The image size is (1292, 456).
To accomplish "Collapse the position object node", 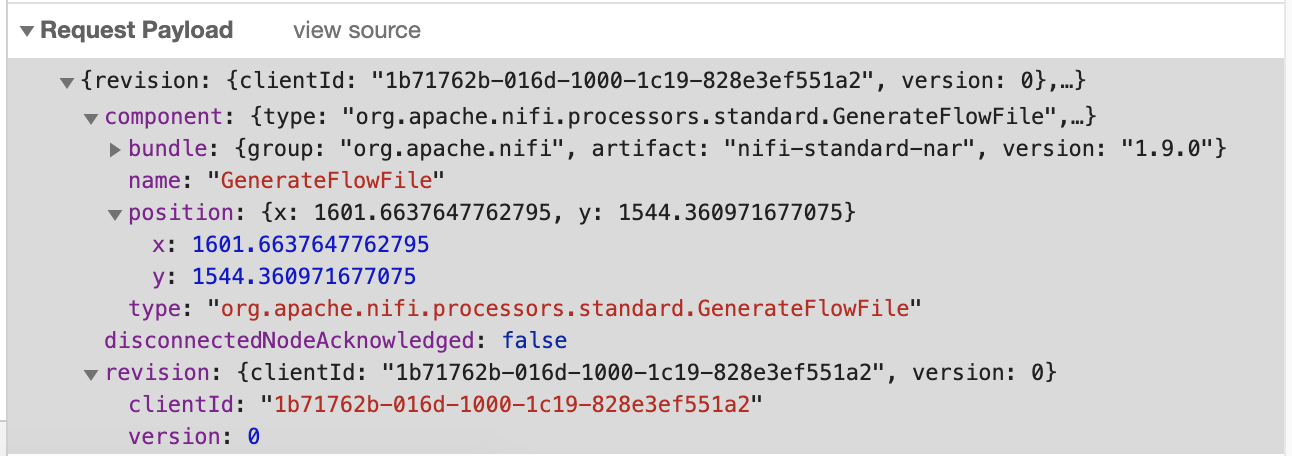I will pos(115,214).
